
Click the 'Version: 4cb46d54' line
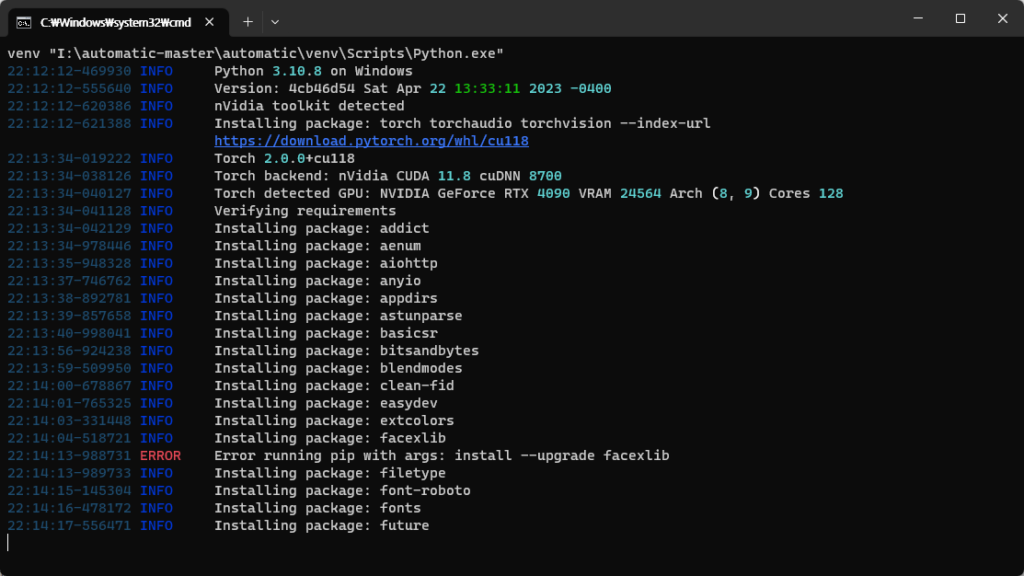point(413,89)
